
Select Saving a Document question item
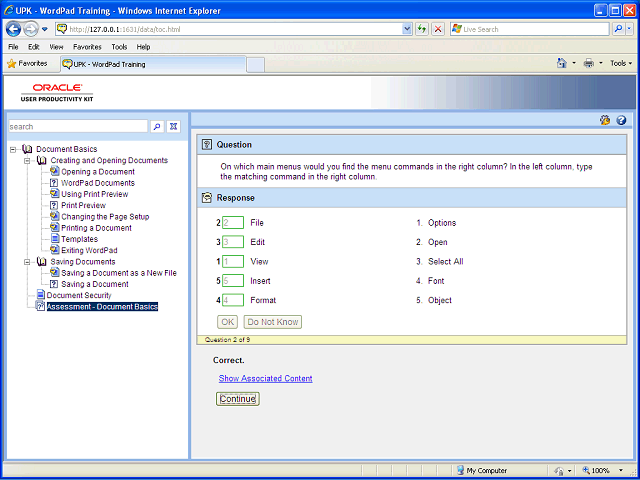[x=95, y=284]
